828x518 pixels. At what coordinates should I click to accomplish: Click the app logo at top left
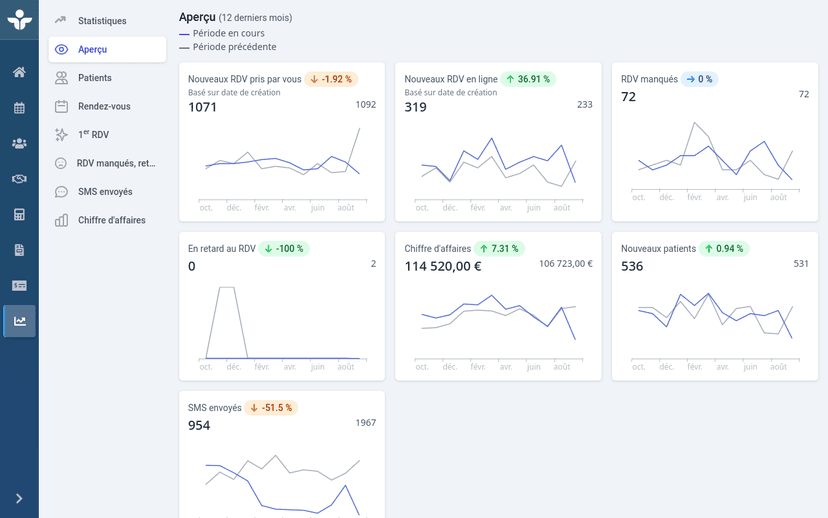pyautogui.click(x=19, y=19)
